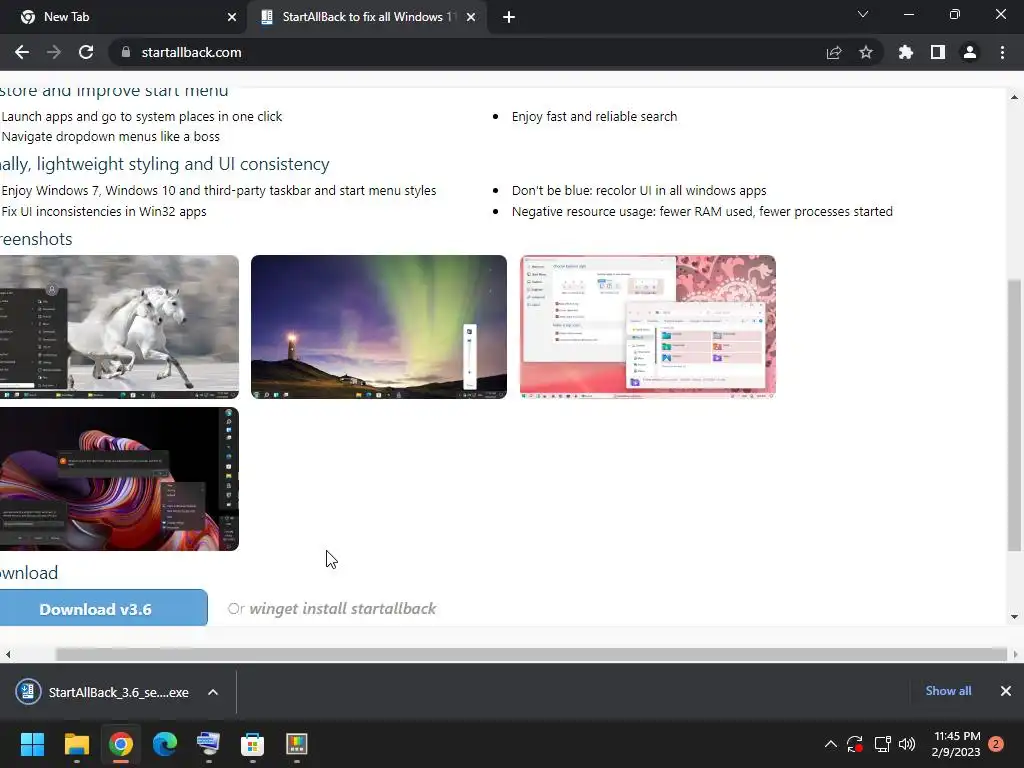Screen dimensions: 1024x768
Task: Click the winget install startallback text
Action: 343,609
